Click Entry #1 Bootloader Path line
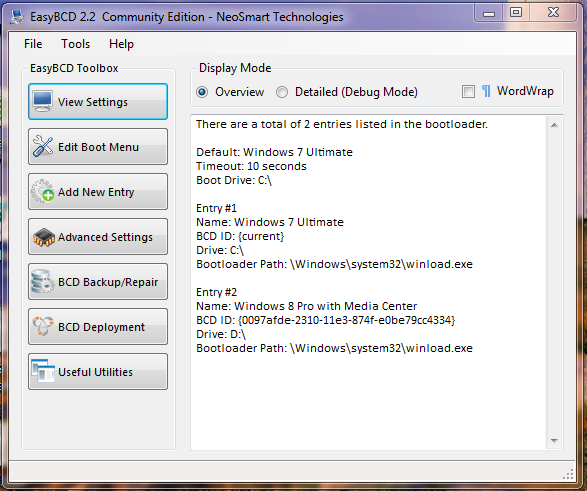587x491 pixels. coord(334,264)
